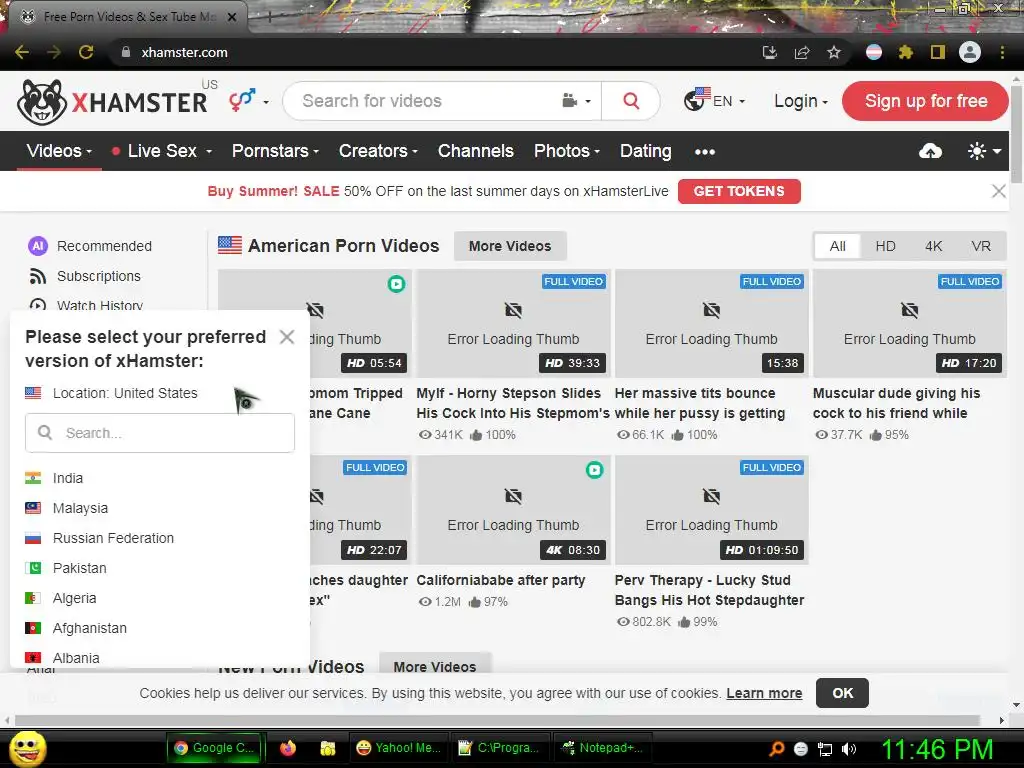Select the 4K quality filter
This screenshot has width=1024, height=768.
933,246
